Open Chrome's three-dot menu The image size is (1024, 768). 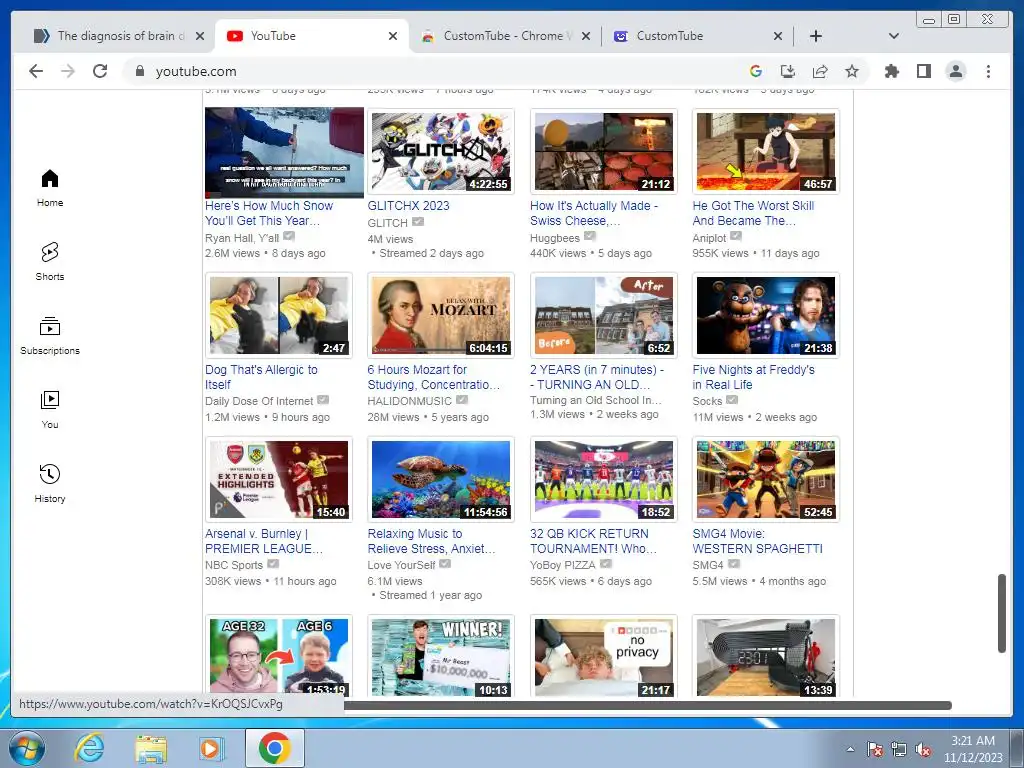click(988, 71)
